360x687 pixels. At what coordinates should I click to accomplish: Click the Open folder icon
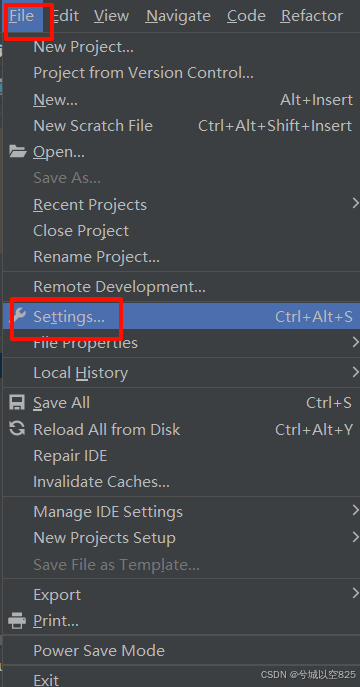click(17, 152)
